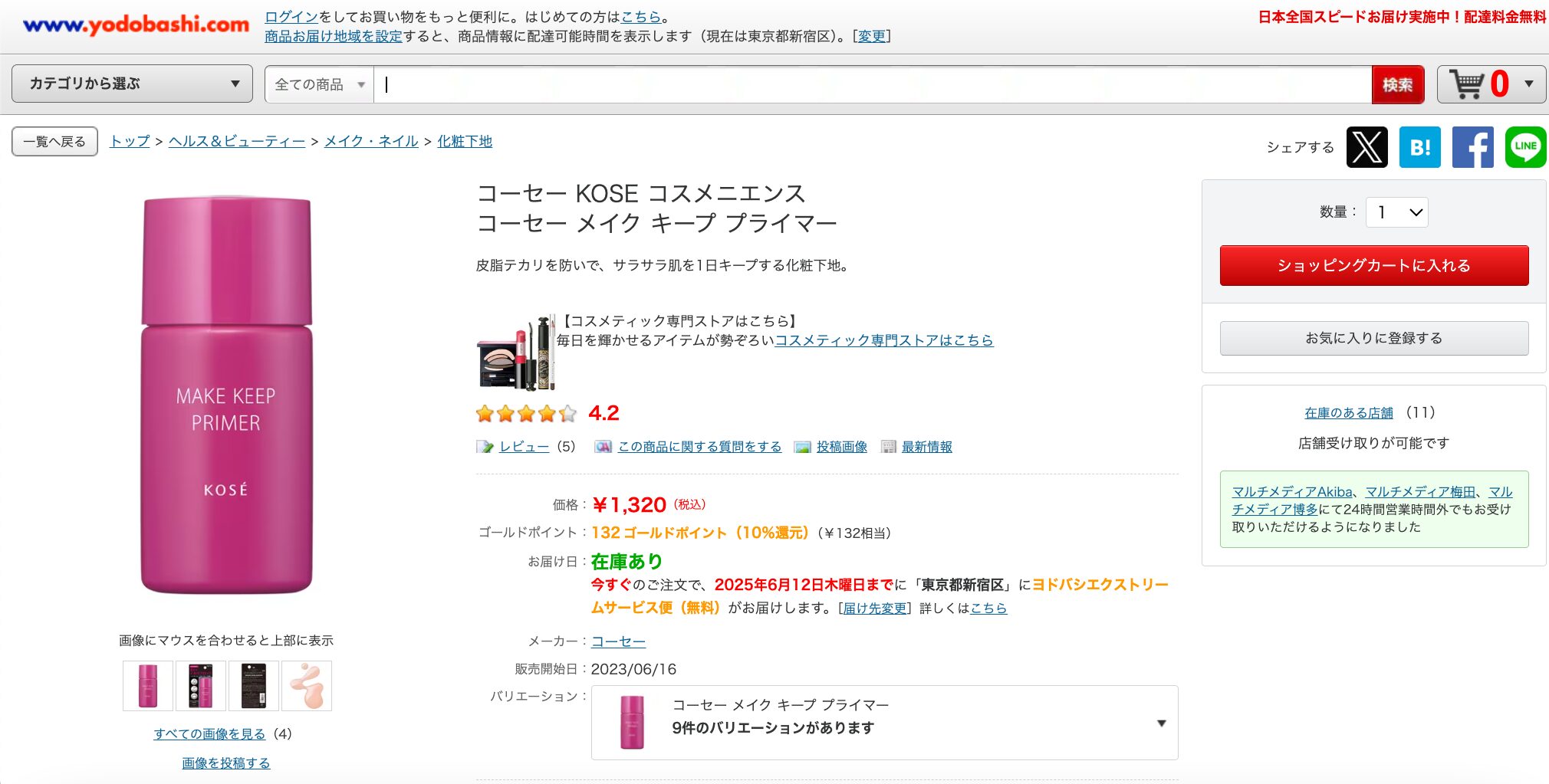Image resolution: width=1549 pixels, height=784 pixels.
Task: Click the ¥1,320 price text
Action: (x=629, y=505)
